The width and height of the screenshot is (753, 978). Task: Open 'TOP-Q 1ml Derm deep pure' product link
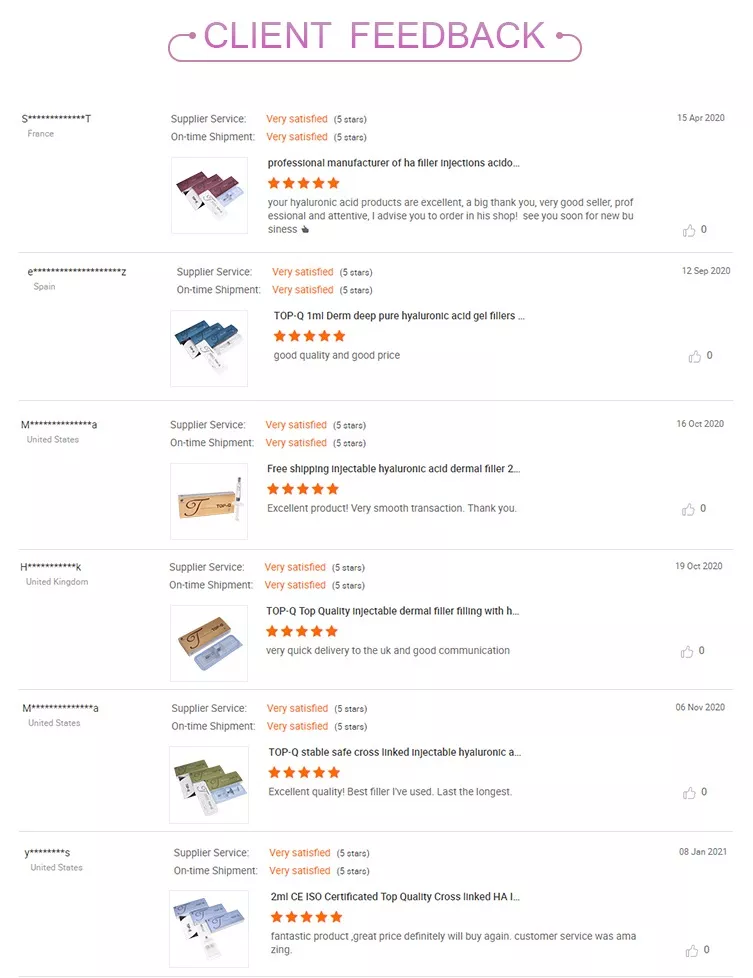[399, 316]
